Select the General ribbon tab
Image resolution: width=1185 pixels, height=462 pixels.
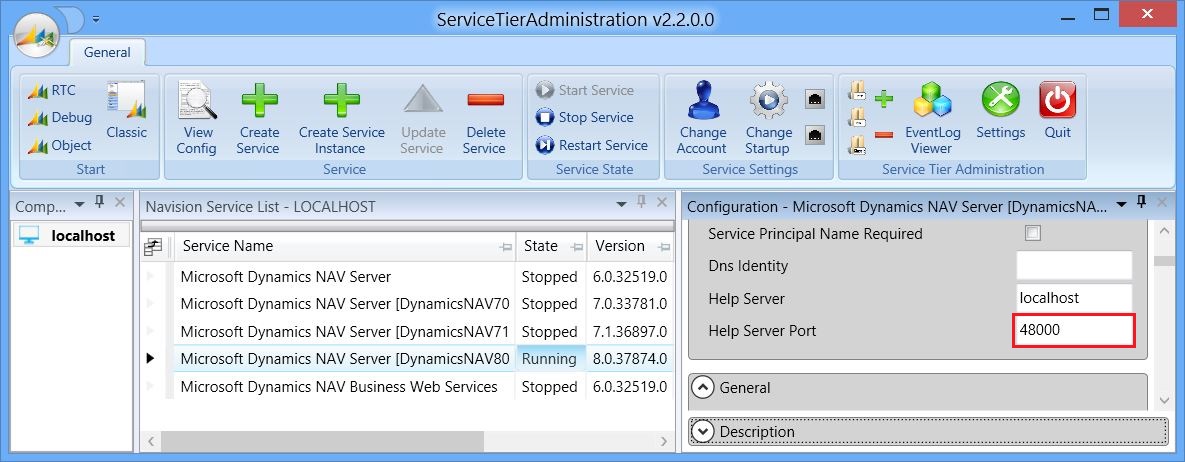click(x=107, y=52)
